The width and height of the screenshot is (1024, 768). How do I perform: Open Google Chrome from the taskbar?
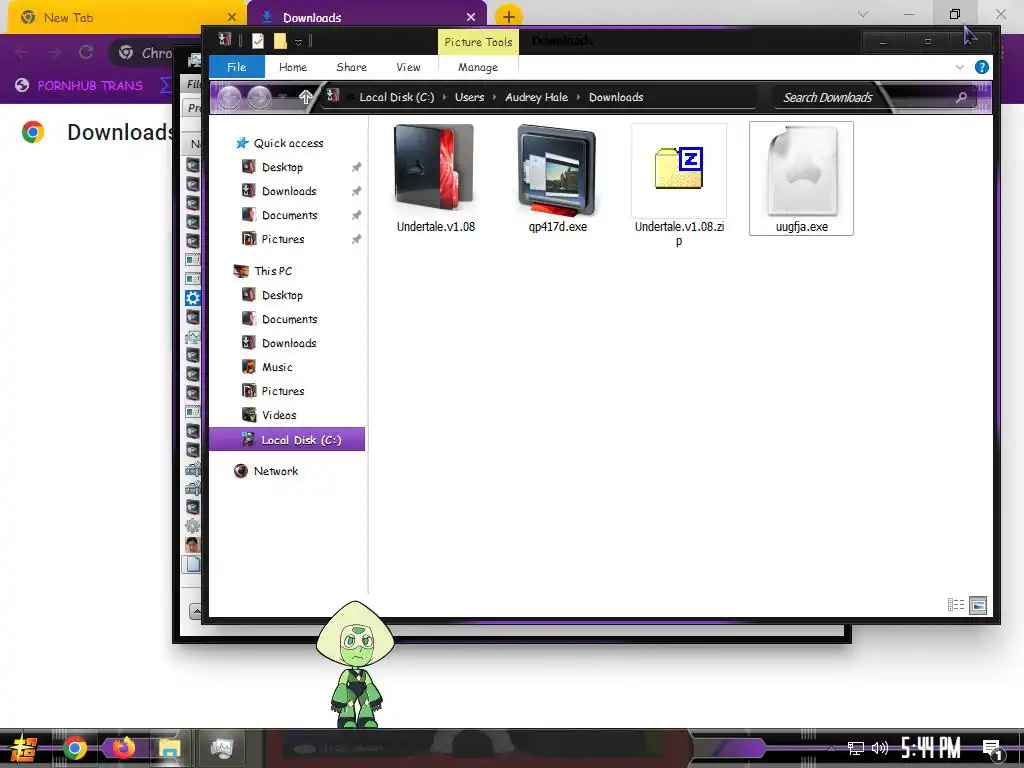74,748
